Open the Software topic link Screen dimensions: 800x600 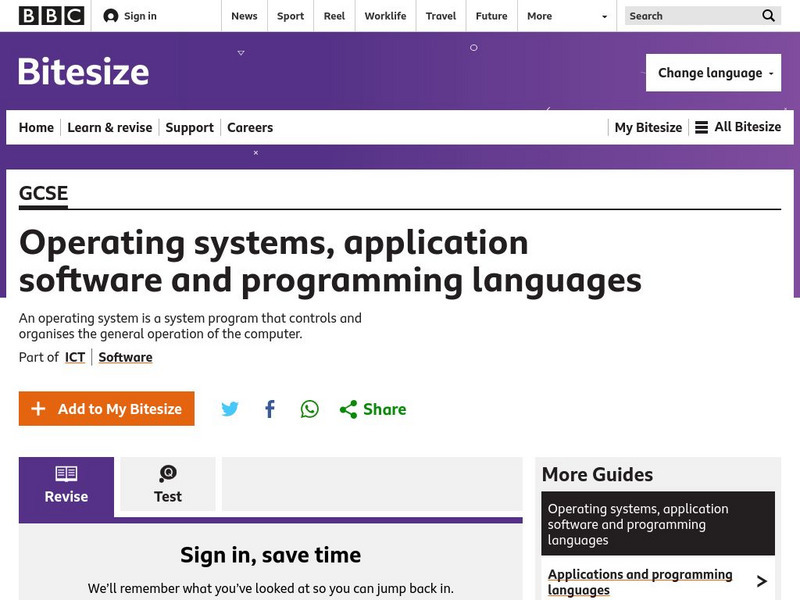[x=125, y=357]
